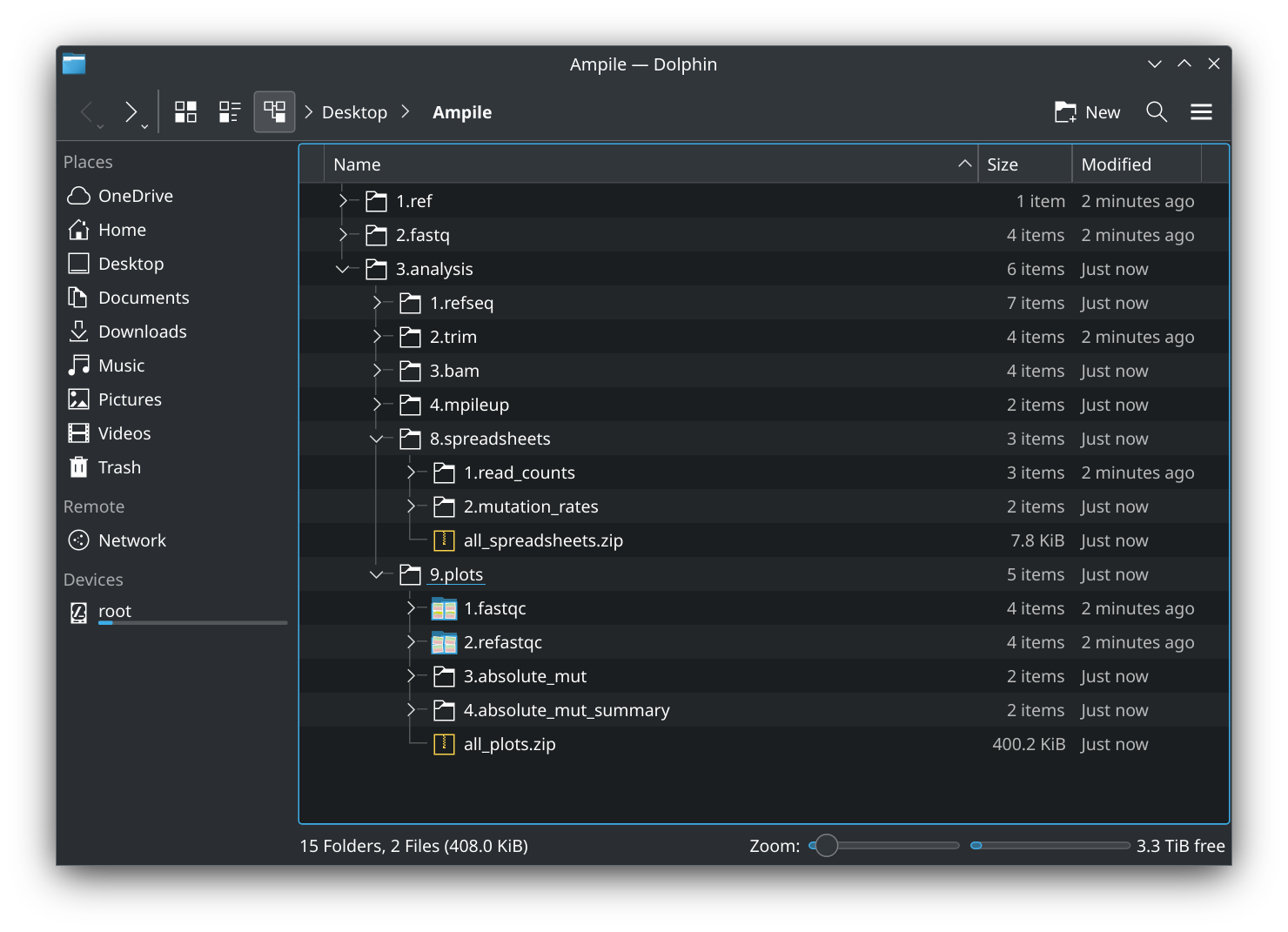Viewport: 1288px width, 932px height.
Task: Collapse the 3.analysis folder
Action: (343, 269)
